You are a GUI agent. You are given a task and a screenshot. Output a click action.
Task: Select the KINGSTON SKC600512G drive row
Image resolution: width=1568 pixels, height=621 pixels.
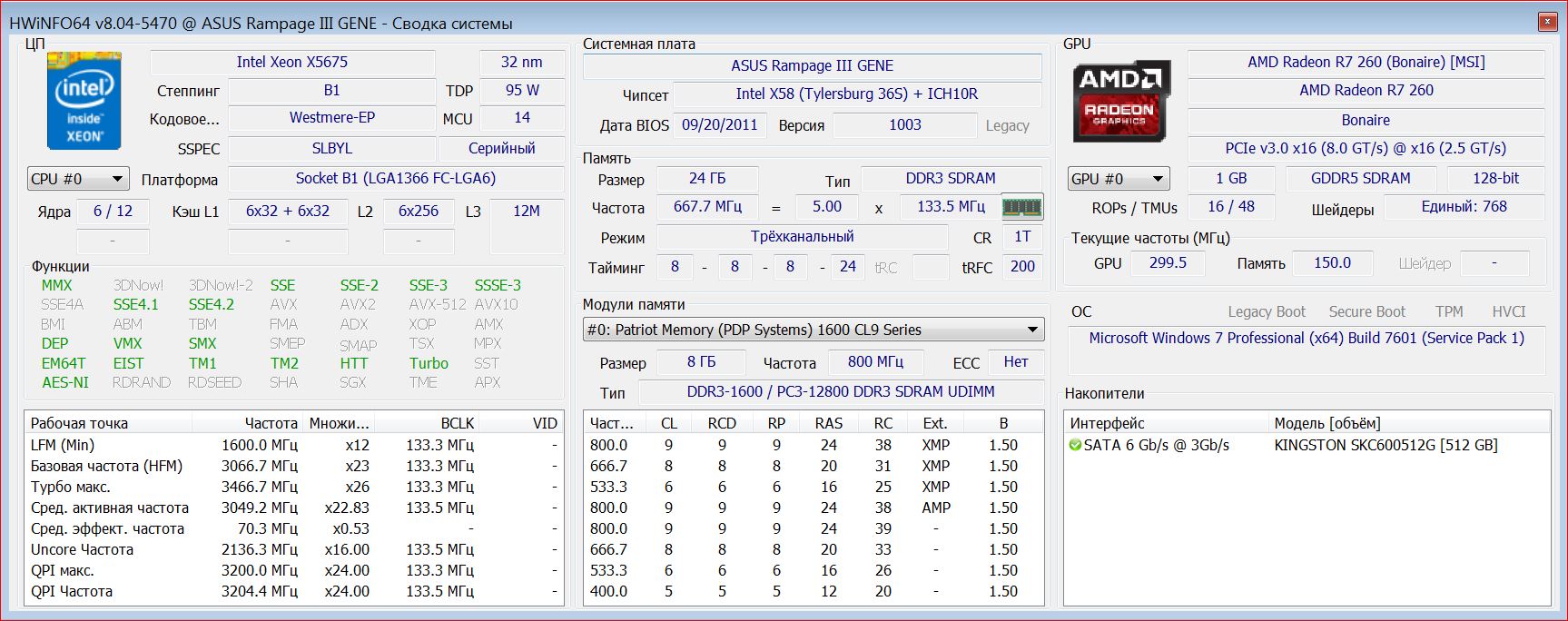(x=1307, y=445)
